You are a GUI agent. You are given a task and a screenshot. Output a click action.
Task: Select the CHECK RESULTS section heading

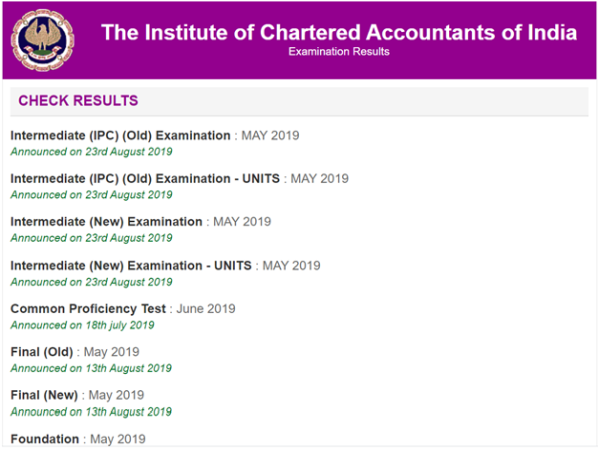78,101
